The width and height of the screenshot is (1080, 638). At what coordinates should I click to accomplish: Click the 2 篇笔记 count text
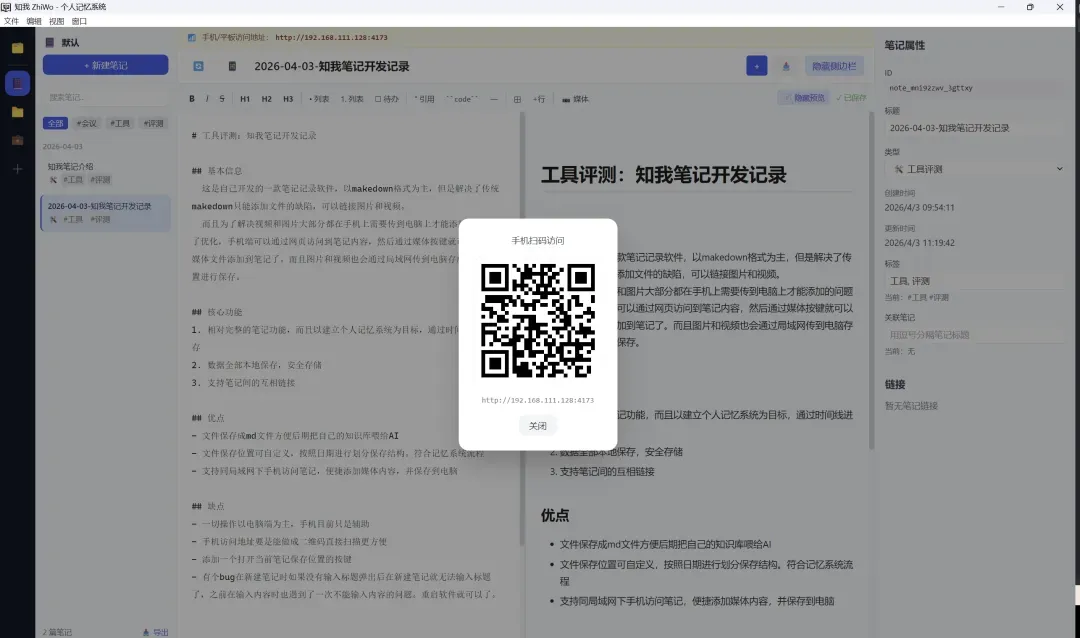(57, 632)
